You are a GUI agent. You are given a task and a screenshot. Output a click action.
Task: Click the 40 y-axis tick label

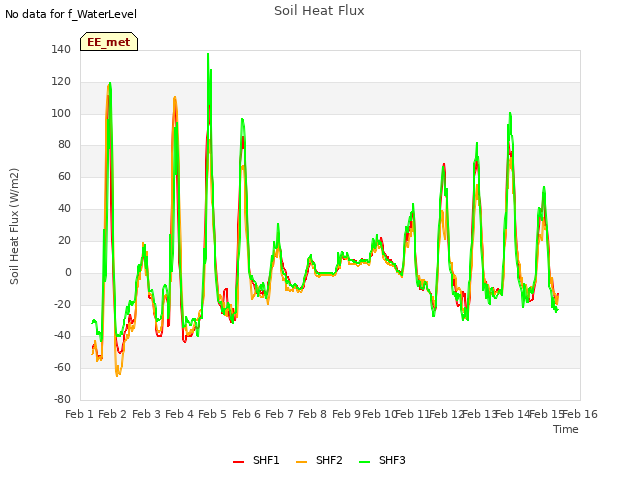(x=64, y=209)
